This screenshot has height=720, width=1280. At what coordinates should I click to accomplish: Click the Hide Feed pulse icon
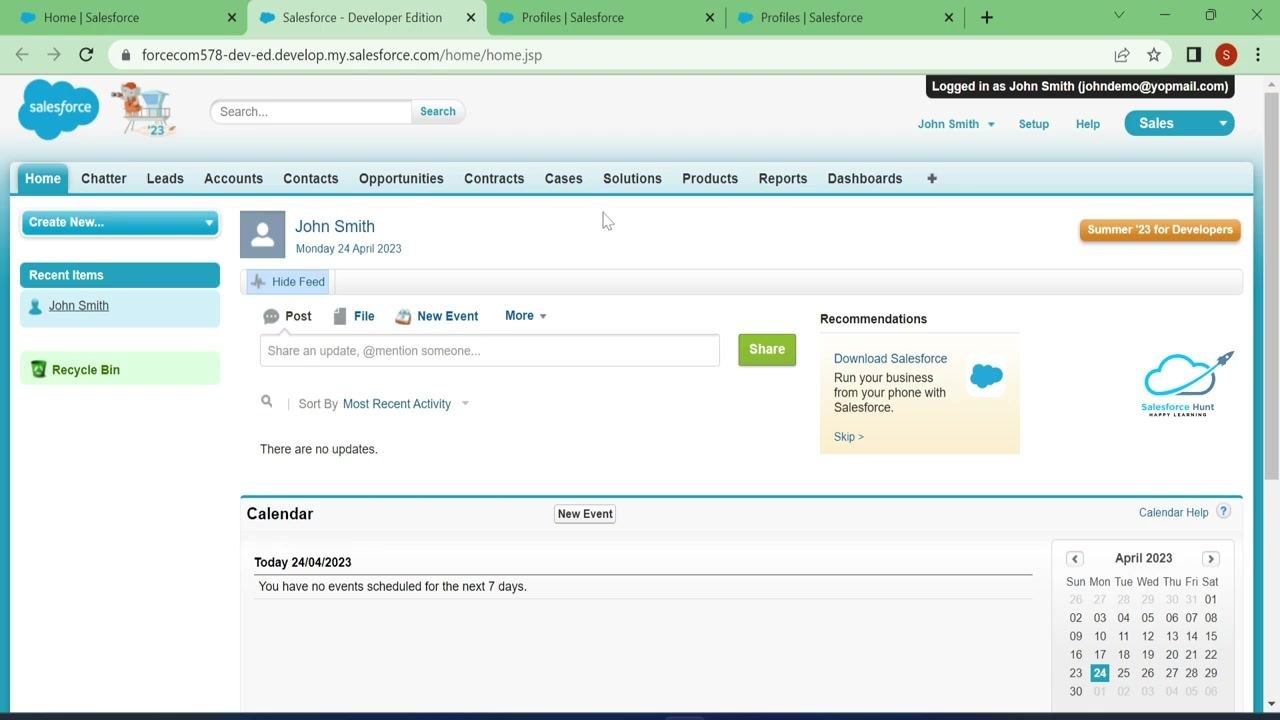(258, 282)
